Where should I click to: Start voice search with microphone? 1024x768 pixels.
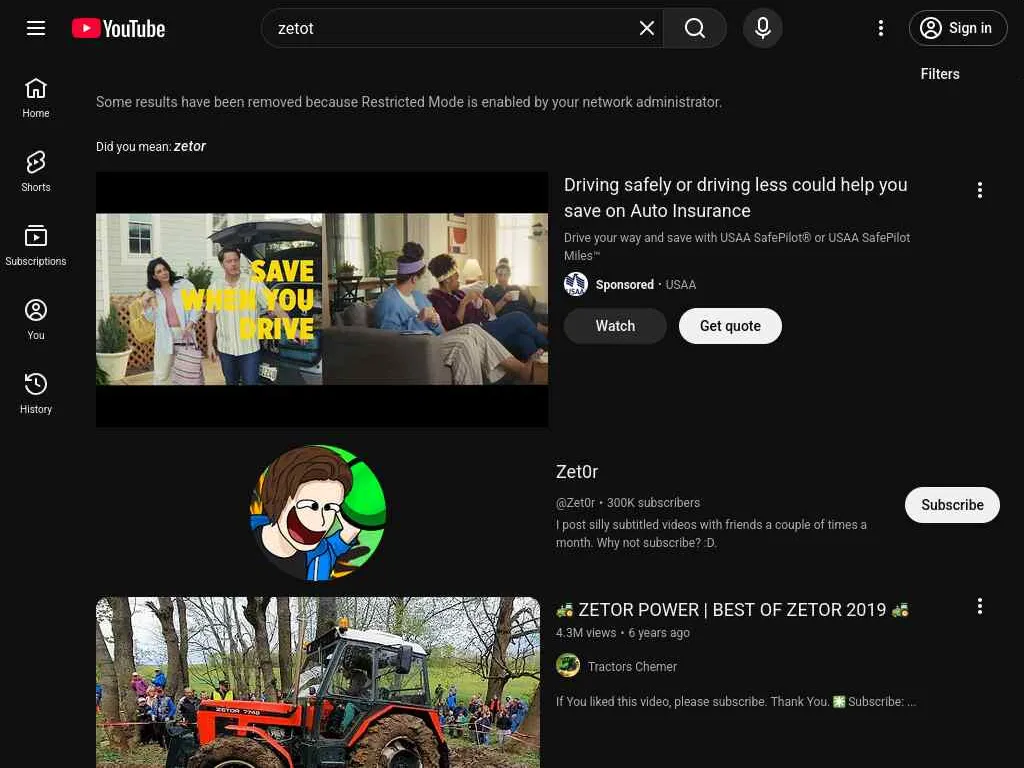click(762, 28)
